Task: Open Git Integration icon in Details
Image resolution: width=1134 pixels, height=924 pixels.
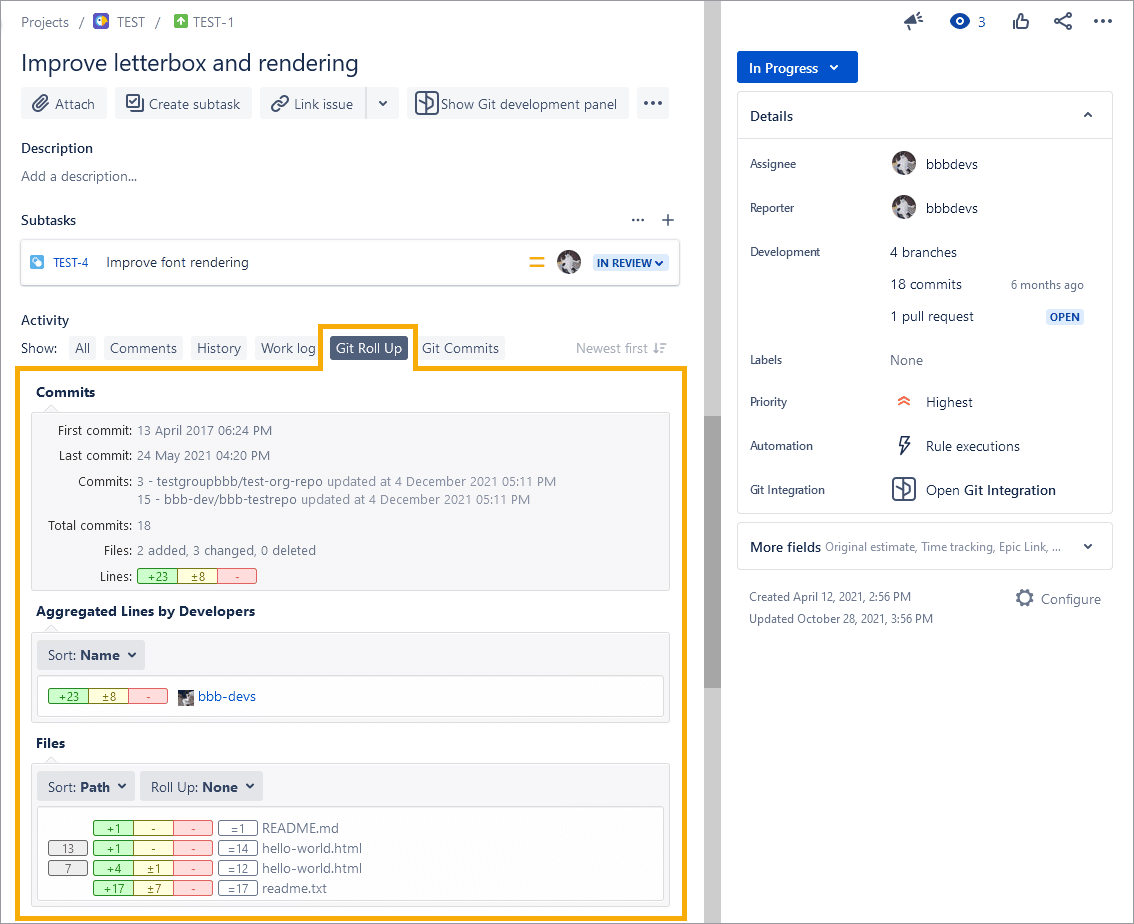Action: click(904, 489)
